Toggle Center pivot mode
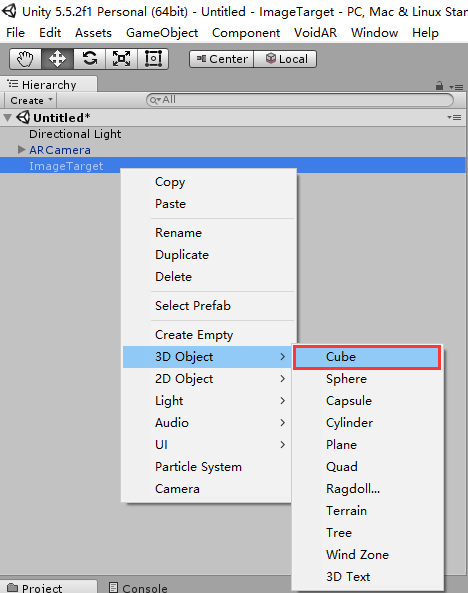 [222, 59]
